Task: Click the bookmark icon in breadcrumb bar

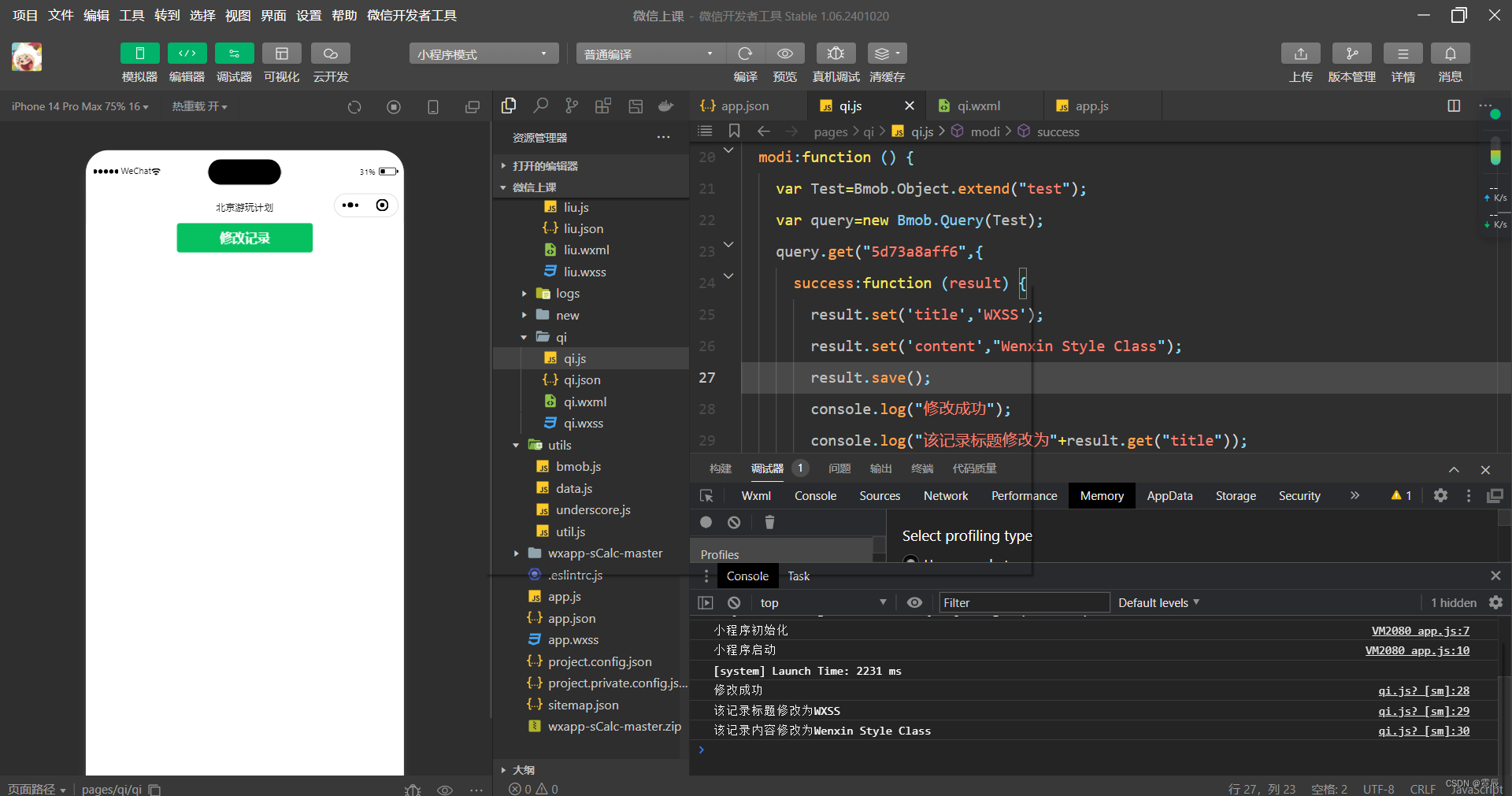Action: [734, 131]
